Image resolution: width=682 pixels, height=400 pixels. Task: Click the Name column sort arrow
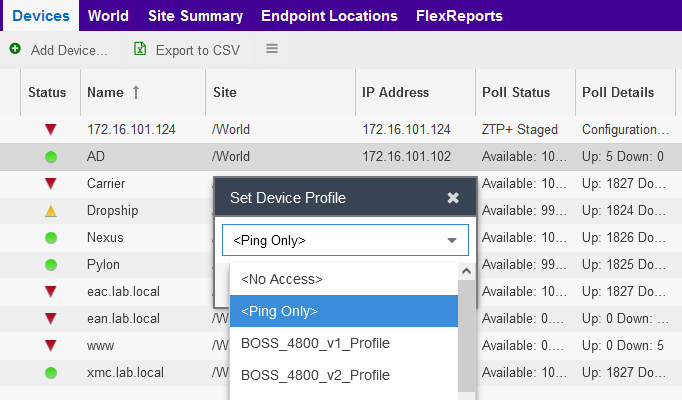tap(136, 92)
